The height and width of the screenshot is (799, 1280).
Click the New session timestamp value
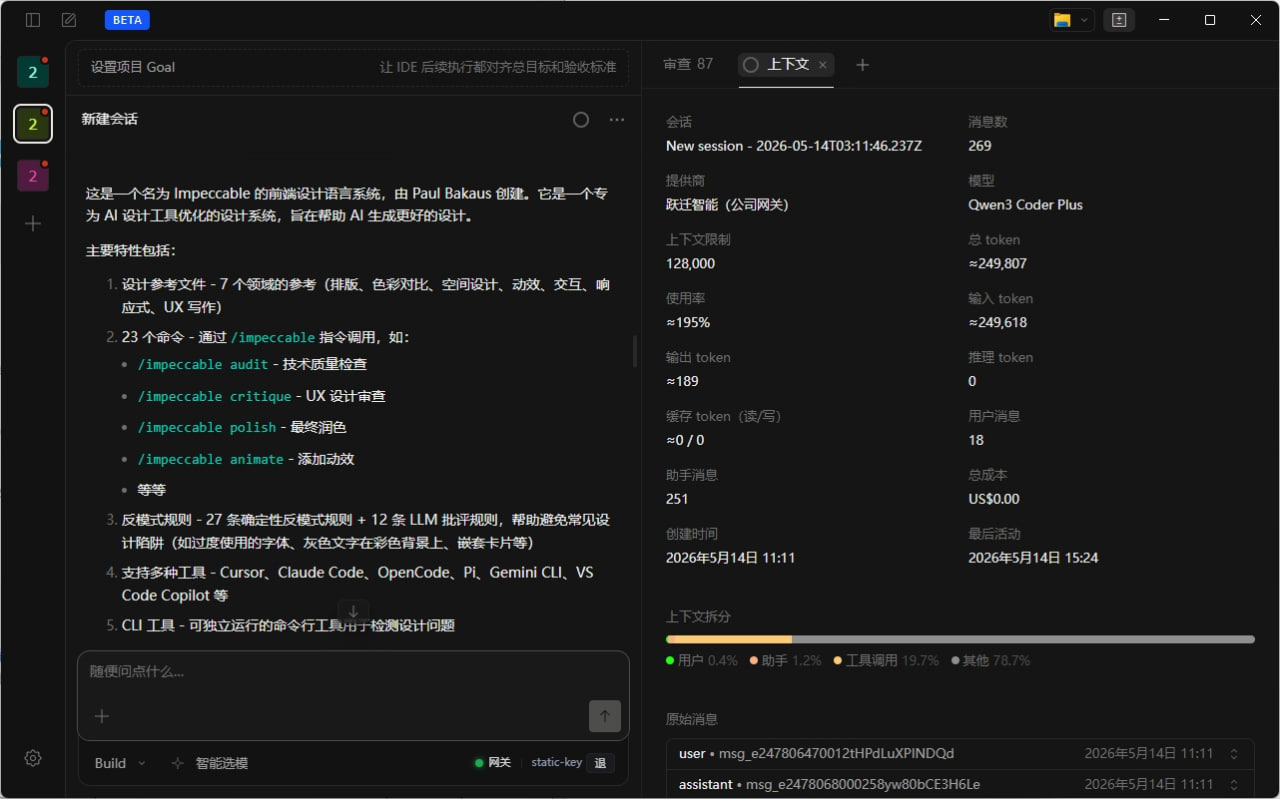point(794,146)
